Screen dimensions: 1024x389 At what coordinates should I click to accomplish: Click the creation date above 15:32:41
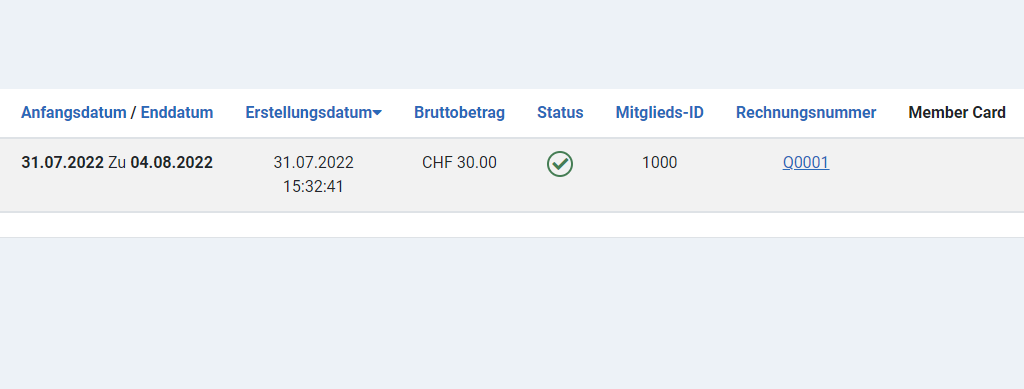pos(313,163)
